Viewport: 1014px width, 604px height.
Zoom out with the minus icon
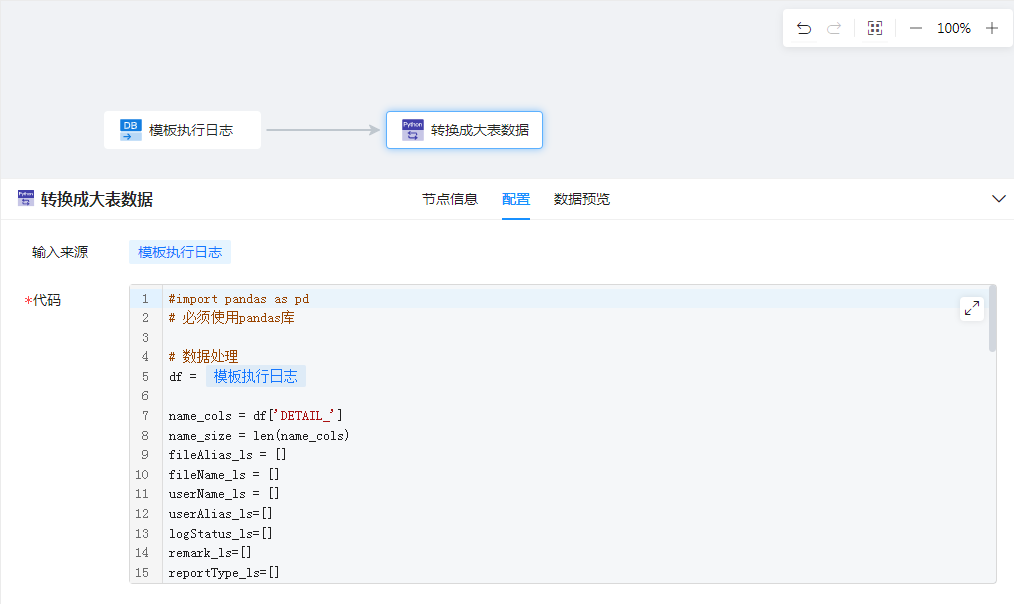(915, 28)
